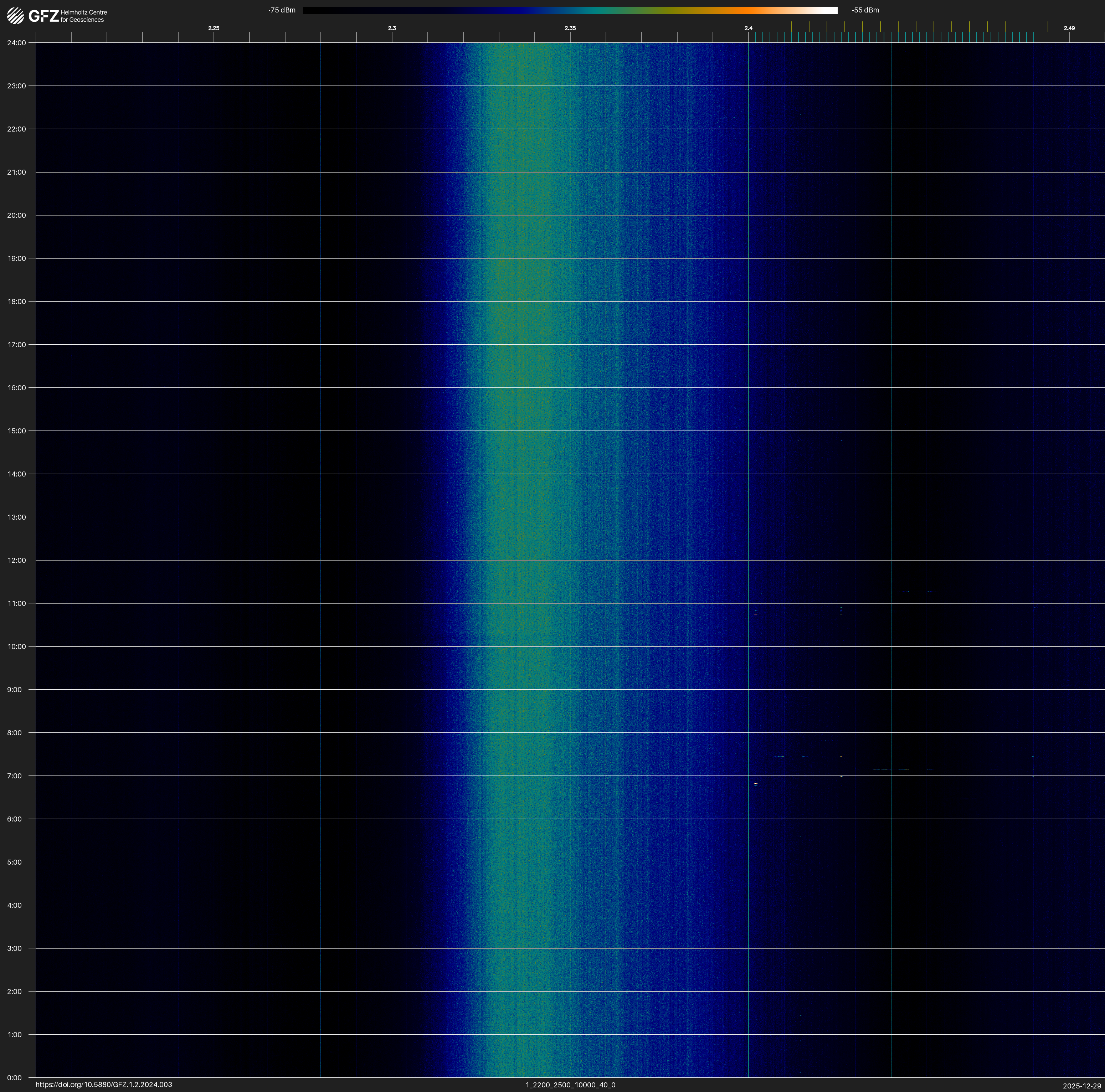The width and height of the screenshot is (1105, 1092).
Task: Click the bright white signal burst below 7:00
Action: point(756,783)
